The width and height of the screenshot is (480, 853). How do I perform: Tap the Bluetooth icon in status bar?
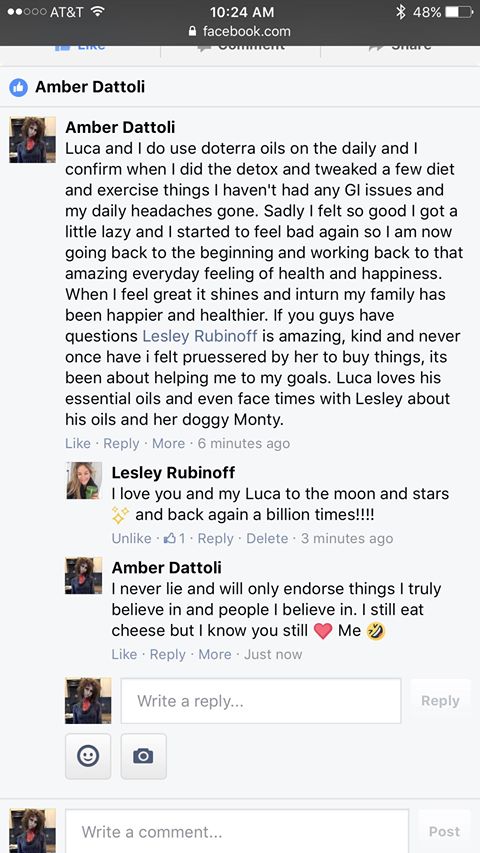pyautogui.click(x=401, y=11)
